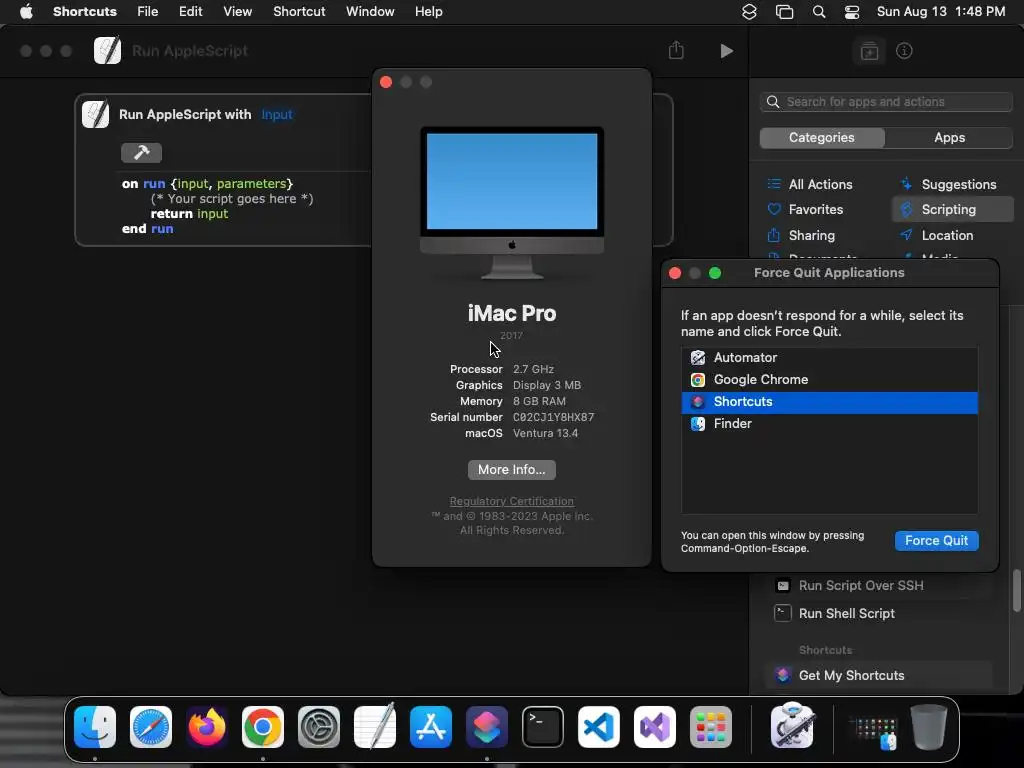Click the Run AppleScript script icon in title bar
Screen dimensions: 1024x768
(108, 50)
